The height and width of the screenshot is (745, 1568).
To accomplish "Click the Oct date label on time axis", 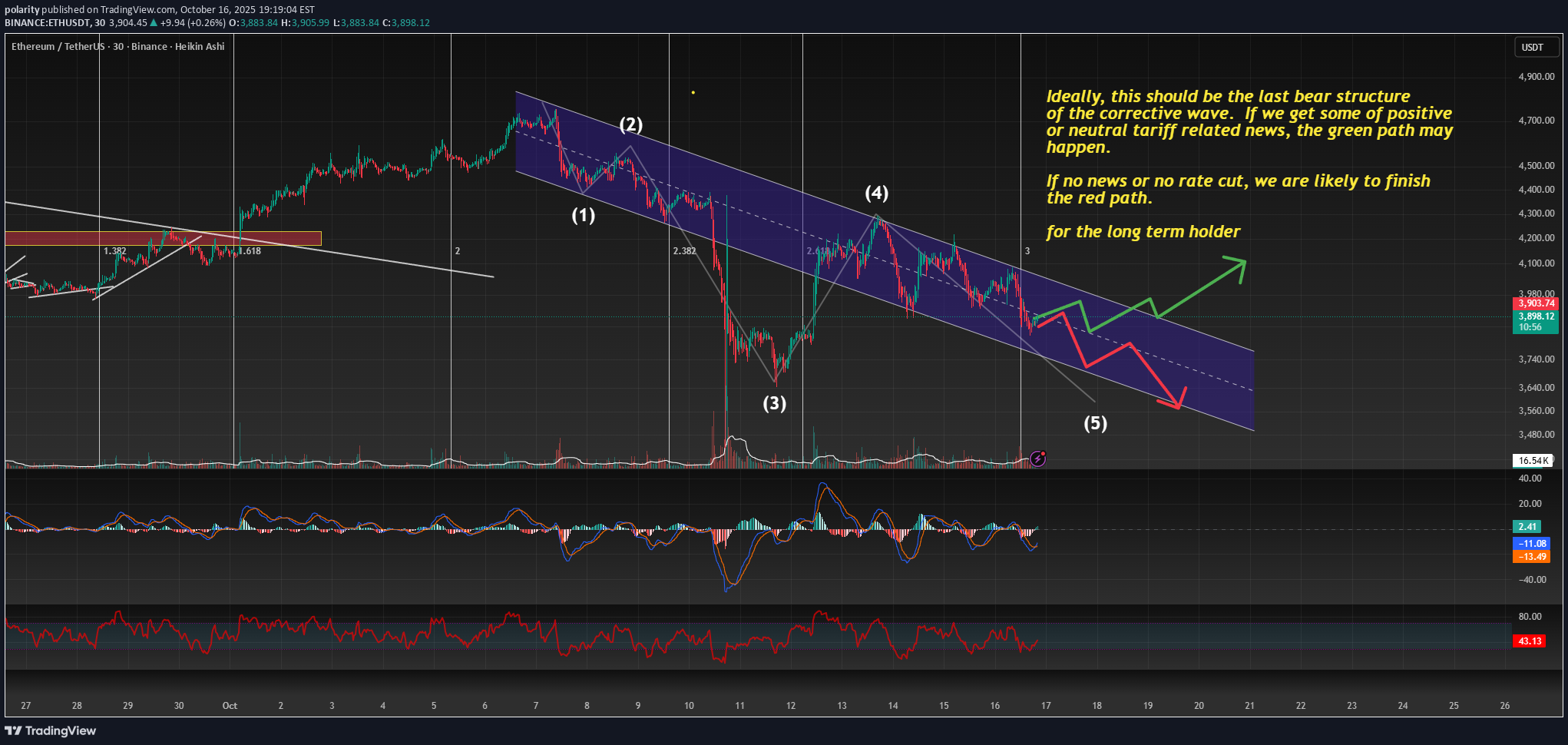I will tap(230, 705).
